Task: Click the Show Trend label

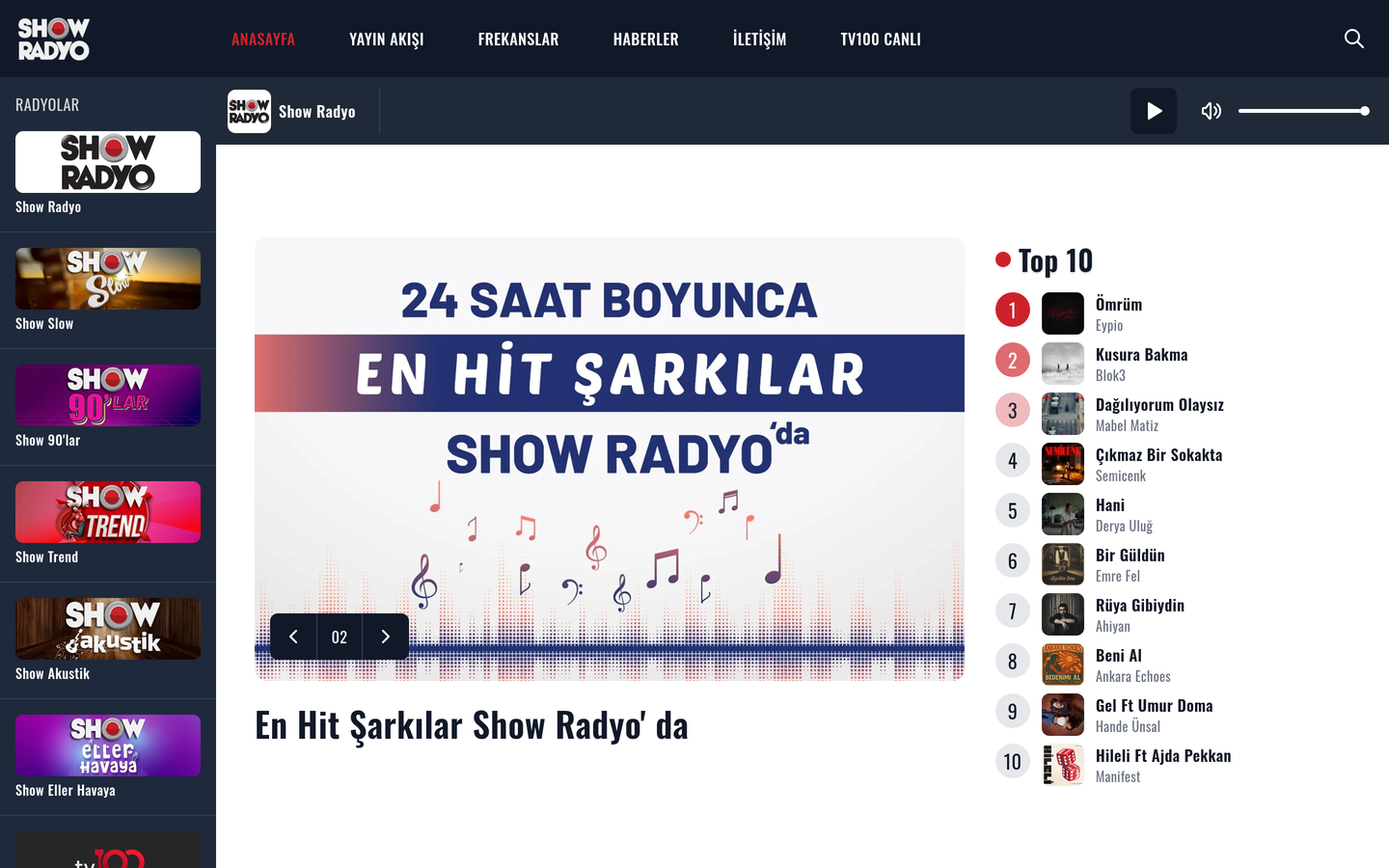Action: pyautogui.click(x=46, y=556)
